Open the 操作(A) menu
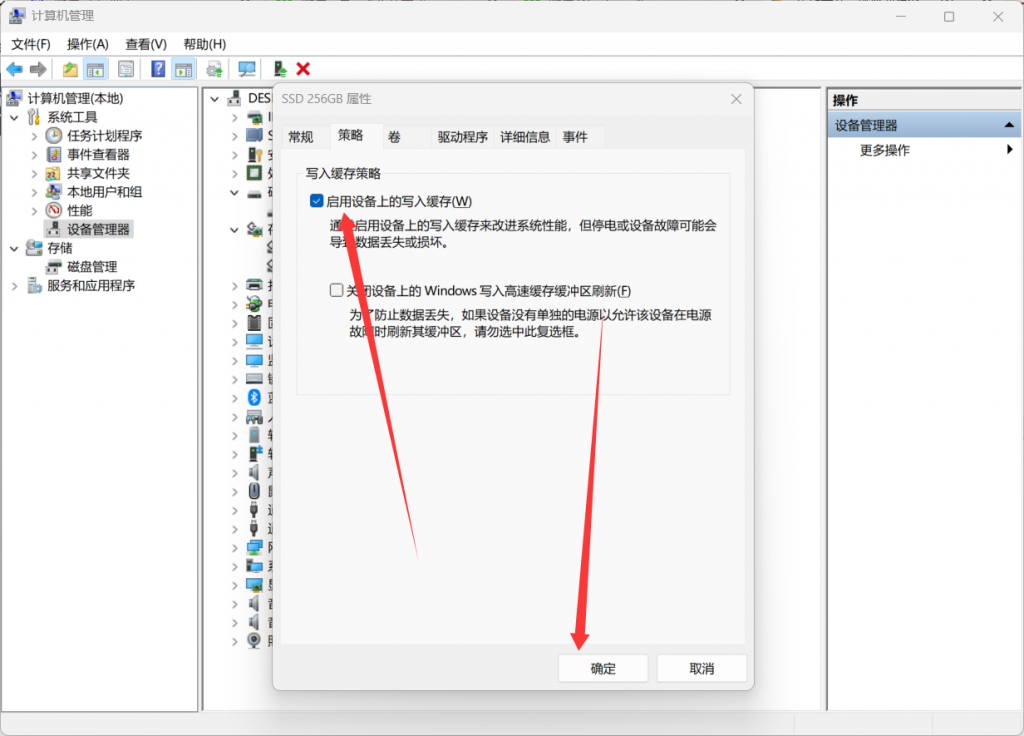The height and width of the screenshot is (736, 1024). 87,44
